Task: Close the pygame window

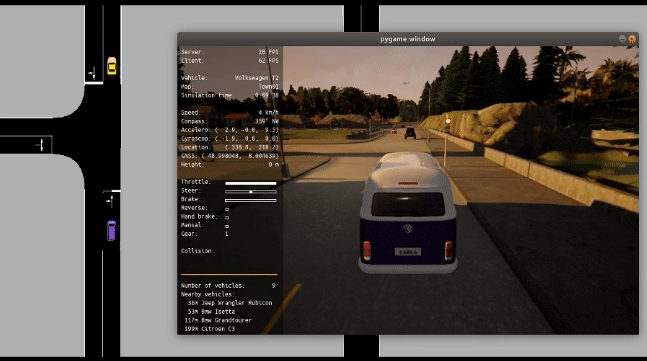Action: pos(632,39)
